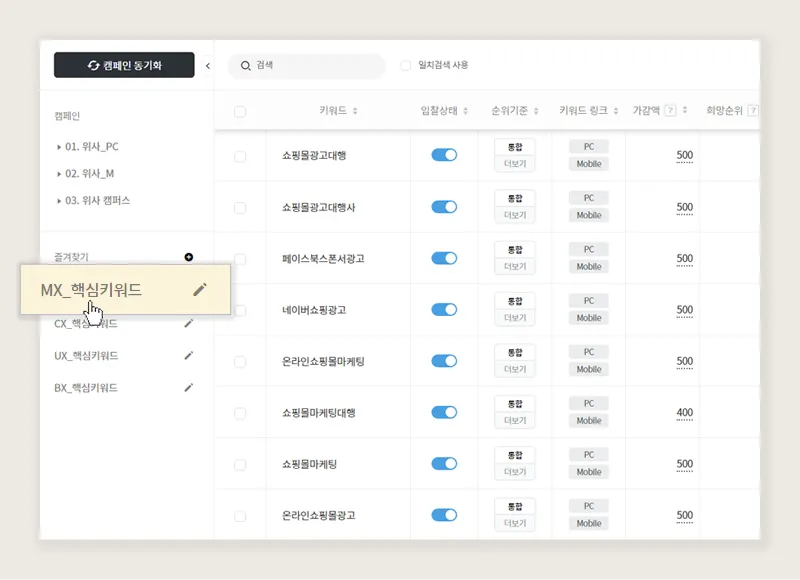Click edit pencil next to CX_핵심키워드
The image size is (800, 580).
[189, 323]
